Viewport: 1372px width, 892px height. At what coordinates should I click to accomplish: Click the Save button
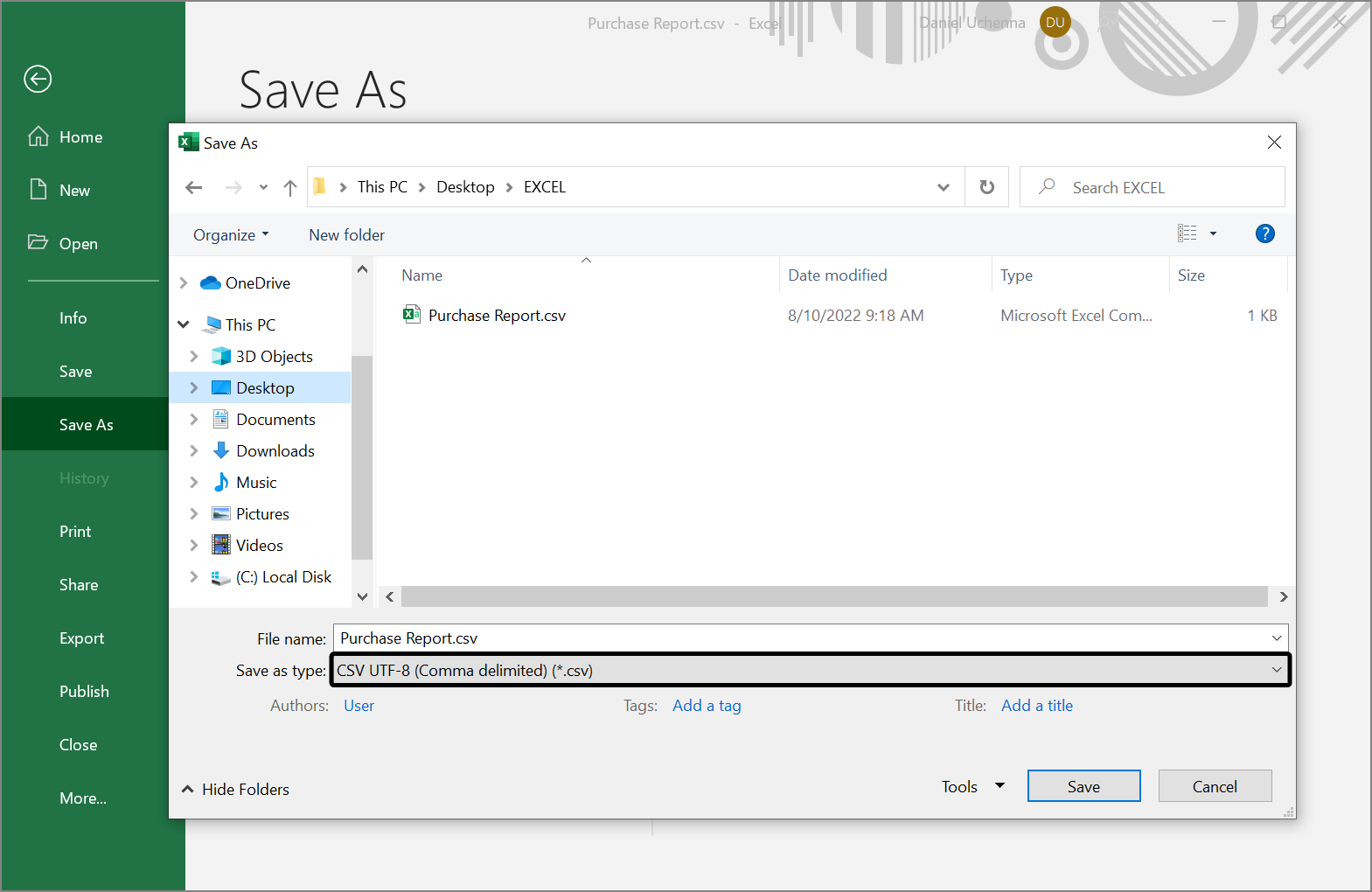coord(1083,786)
